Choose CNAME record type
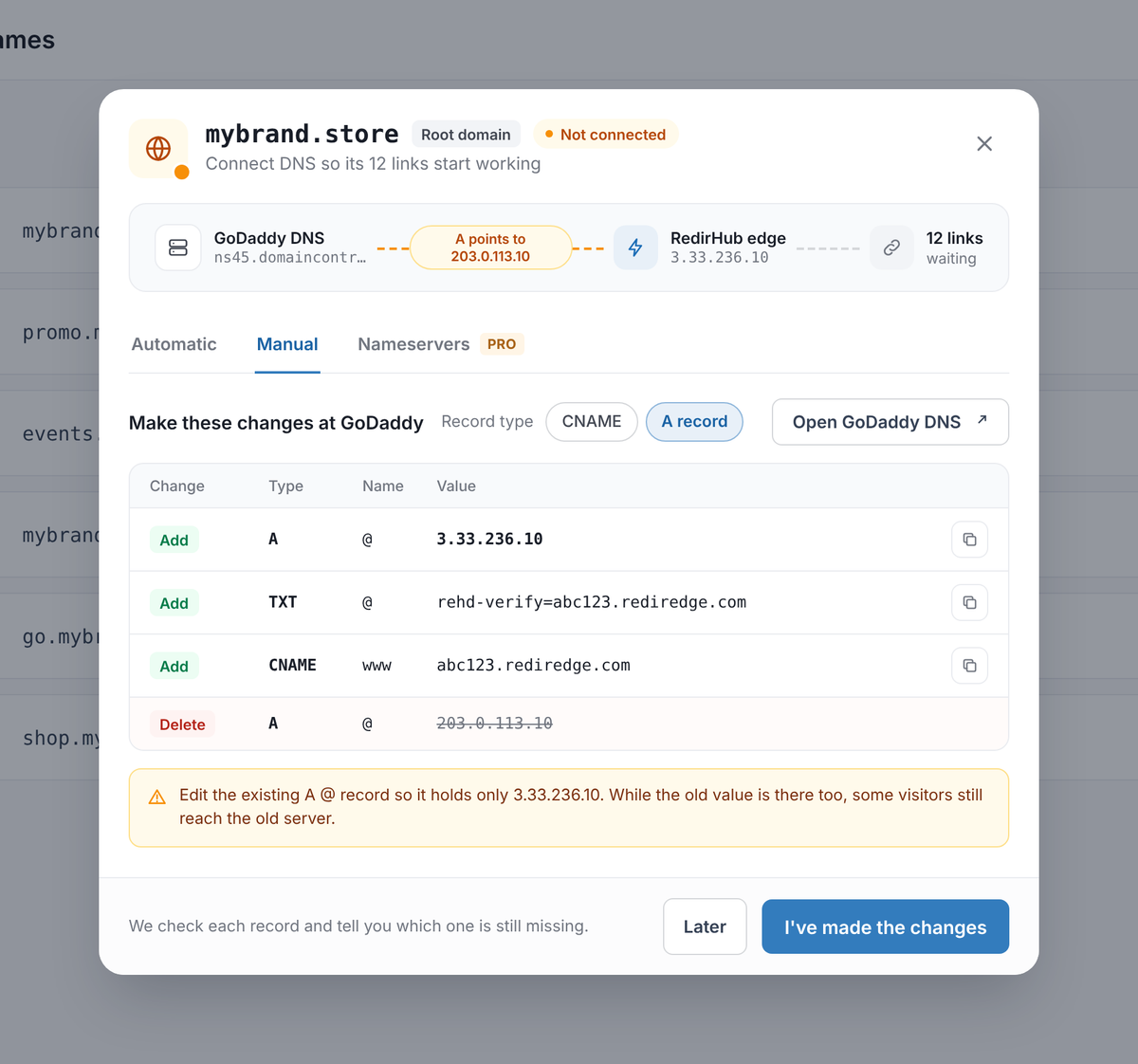The image size is (1138, 1064). coord(592,422)
